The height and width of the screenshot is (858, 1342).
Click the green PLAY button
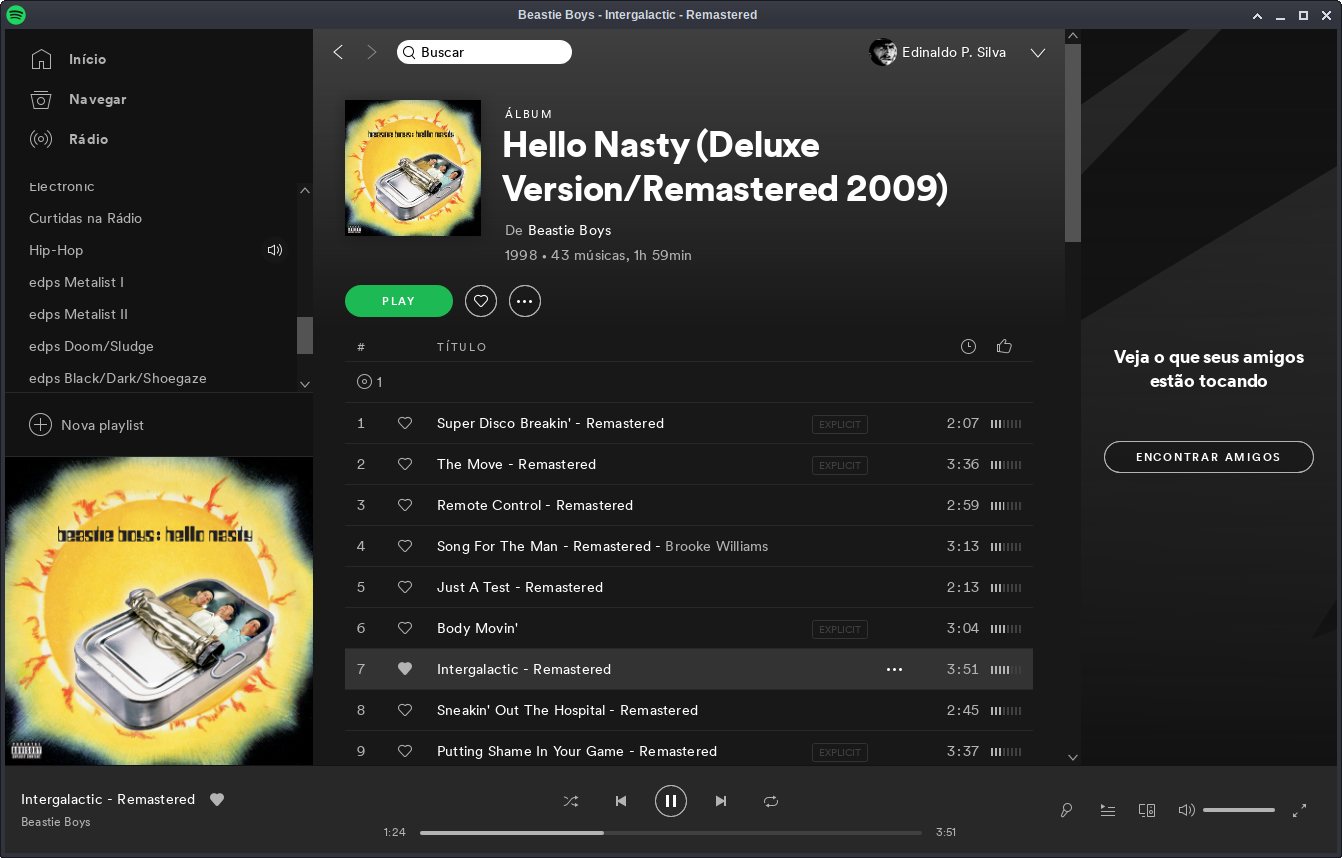coord(399,301)
